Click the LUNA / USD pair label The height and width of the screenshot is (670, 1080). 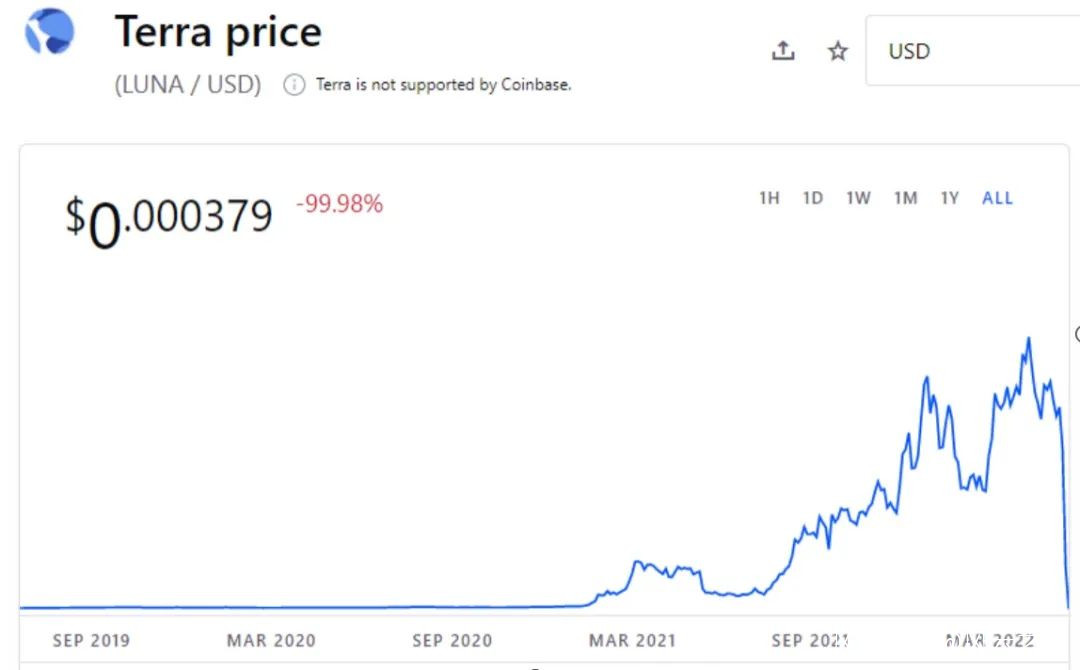(x=188, y=85)
